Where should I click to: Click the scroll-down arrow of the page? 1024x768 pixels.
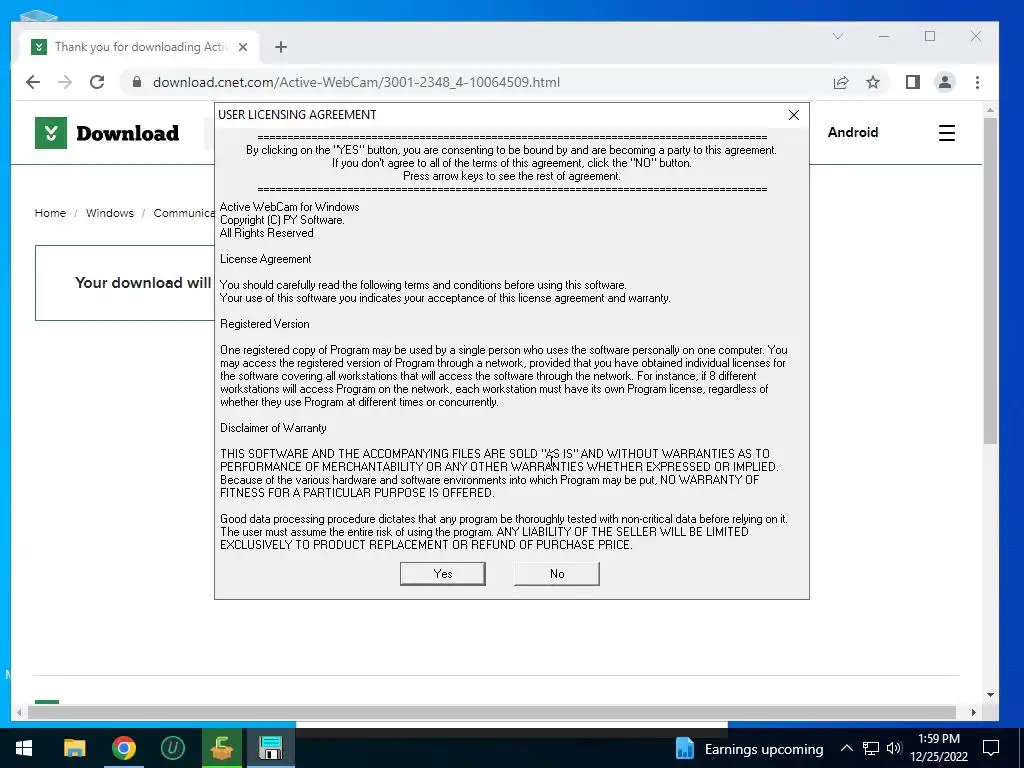pyautogui.click(x=990, y=695)
